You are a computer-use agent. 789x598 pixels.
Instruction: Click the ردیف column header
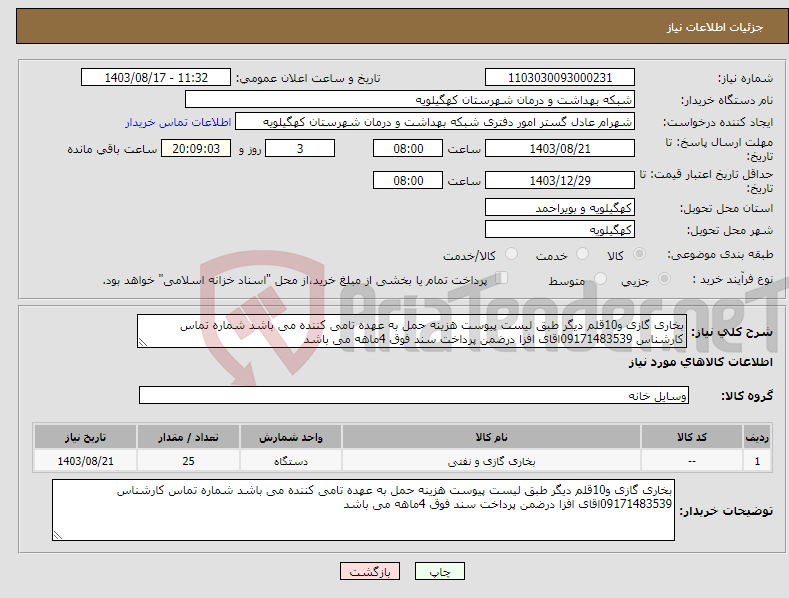(x=757, y=437)
